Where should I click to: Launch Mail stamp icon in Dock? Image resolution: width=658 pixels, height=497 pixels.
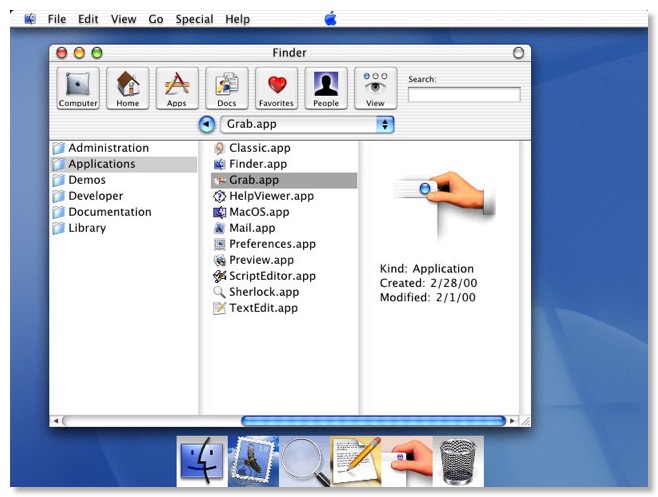(x=253, y=461)
